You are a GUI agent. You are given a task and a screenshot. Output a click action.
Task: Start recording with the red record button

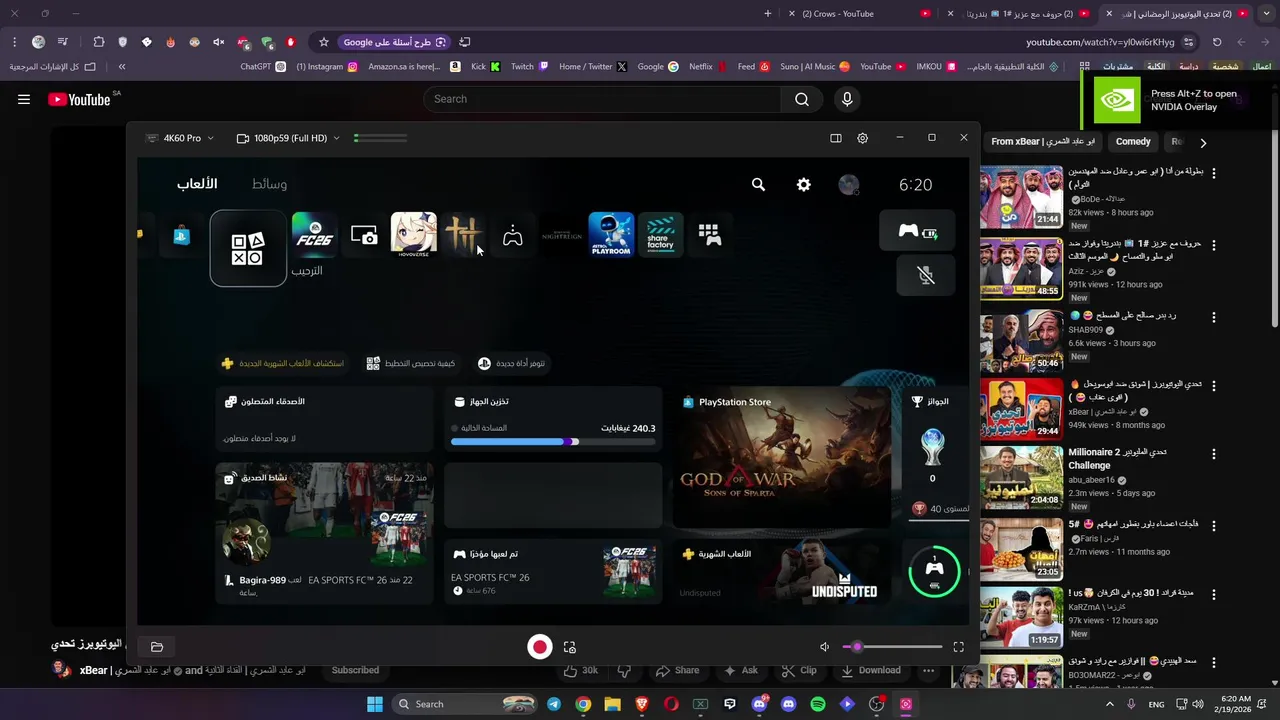coord(540,647)
